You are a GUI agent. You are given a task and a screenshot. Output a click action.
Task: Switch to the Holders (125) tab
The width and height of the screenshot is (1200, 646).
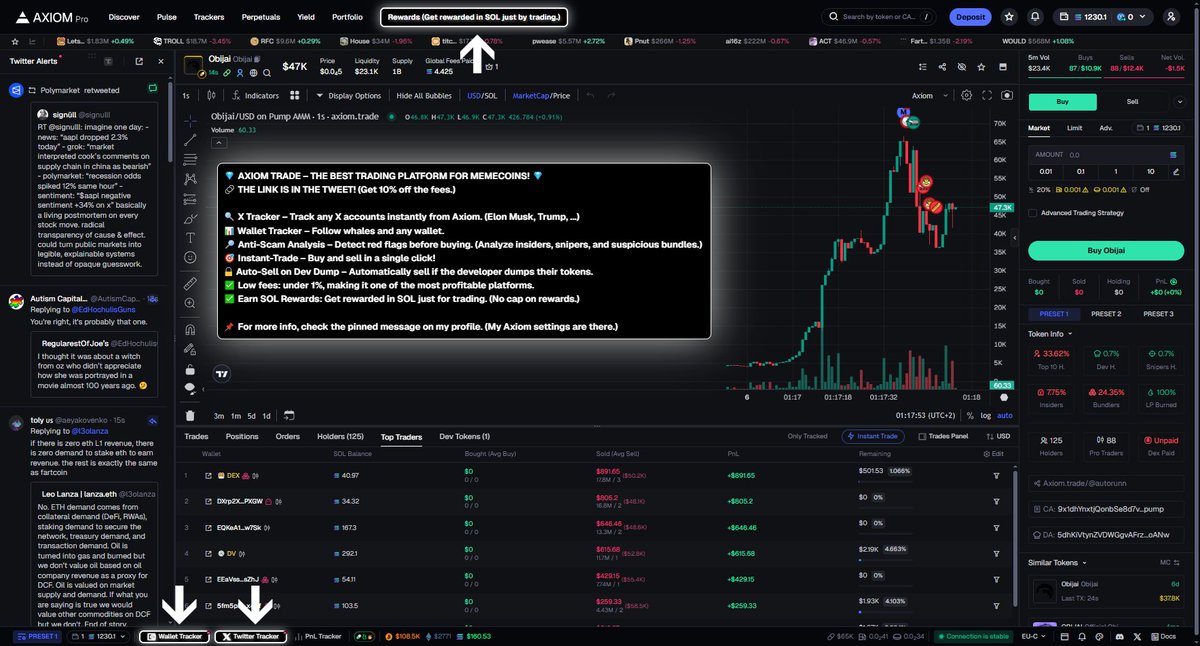(338, 436)
